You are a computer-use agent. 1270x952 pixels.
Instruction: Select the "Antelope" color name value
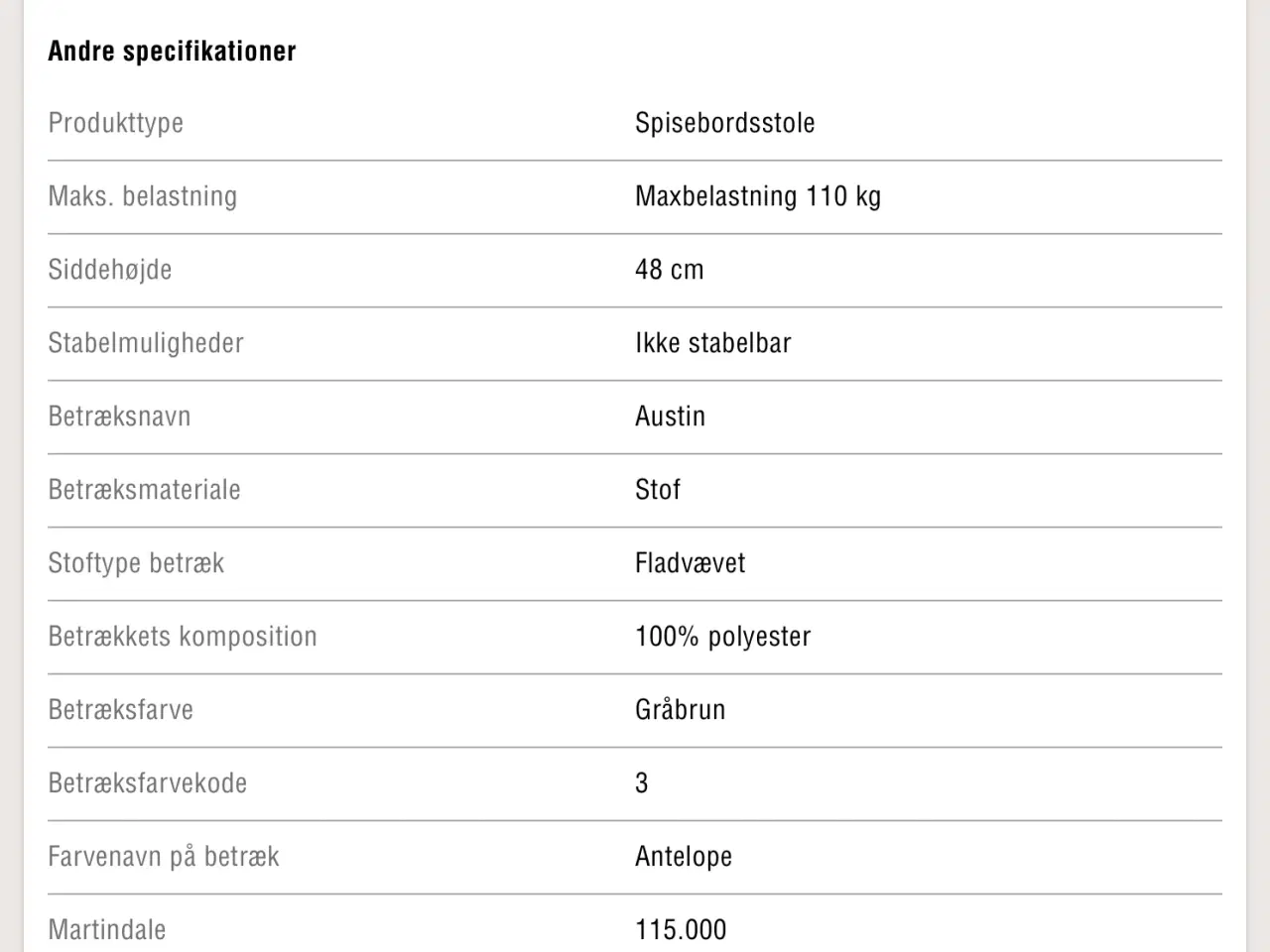[683, 857]
